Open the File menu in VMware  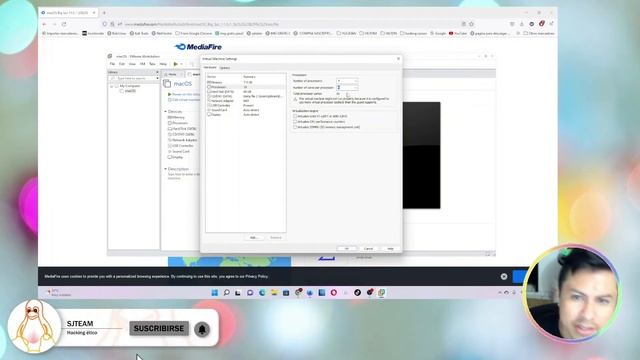[x=112, y=64]
